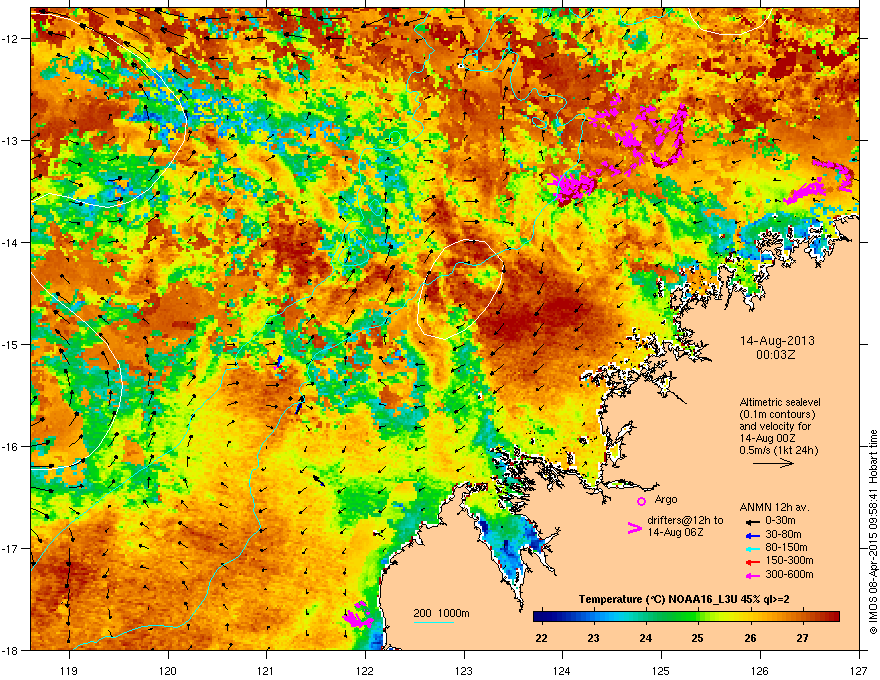The height and width of the screenshot is (680, 880).
Task: Click the longitude axis label 119
Action: pyautogui.click(x=69, y=671)
